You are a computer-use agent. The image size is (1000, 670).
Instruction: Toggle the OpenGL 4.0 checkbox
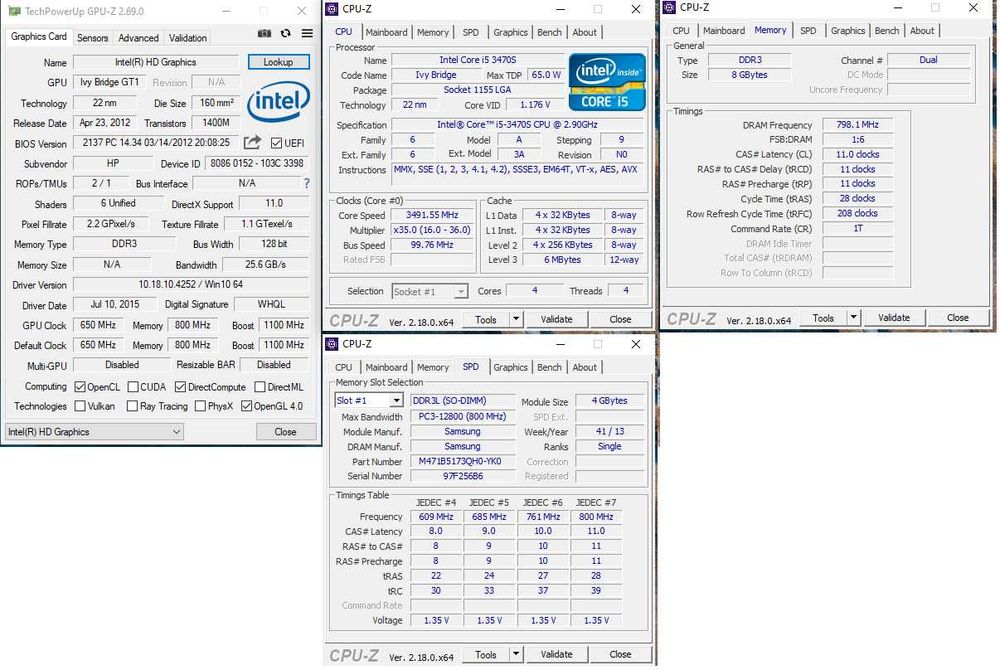tap(246, 406)
